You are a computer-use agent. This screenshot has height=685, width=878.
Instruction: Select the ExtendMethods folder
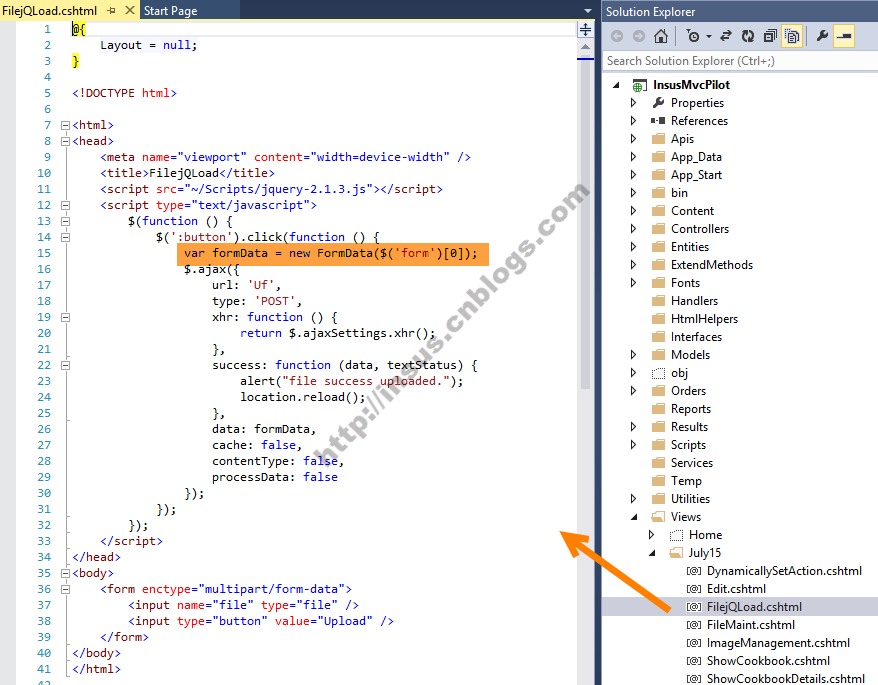point(712,264)
